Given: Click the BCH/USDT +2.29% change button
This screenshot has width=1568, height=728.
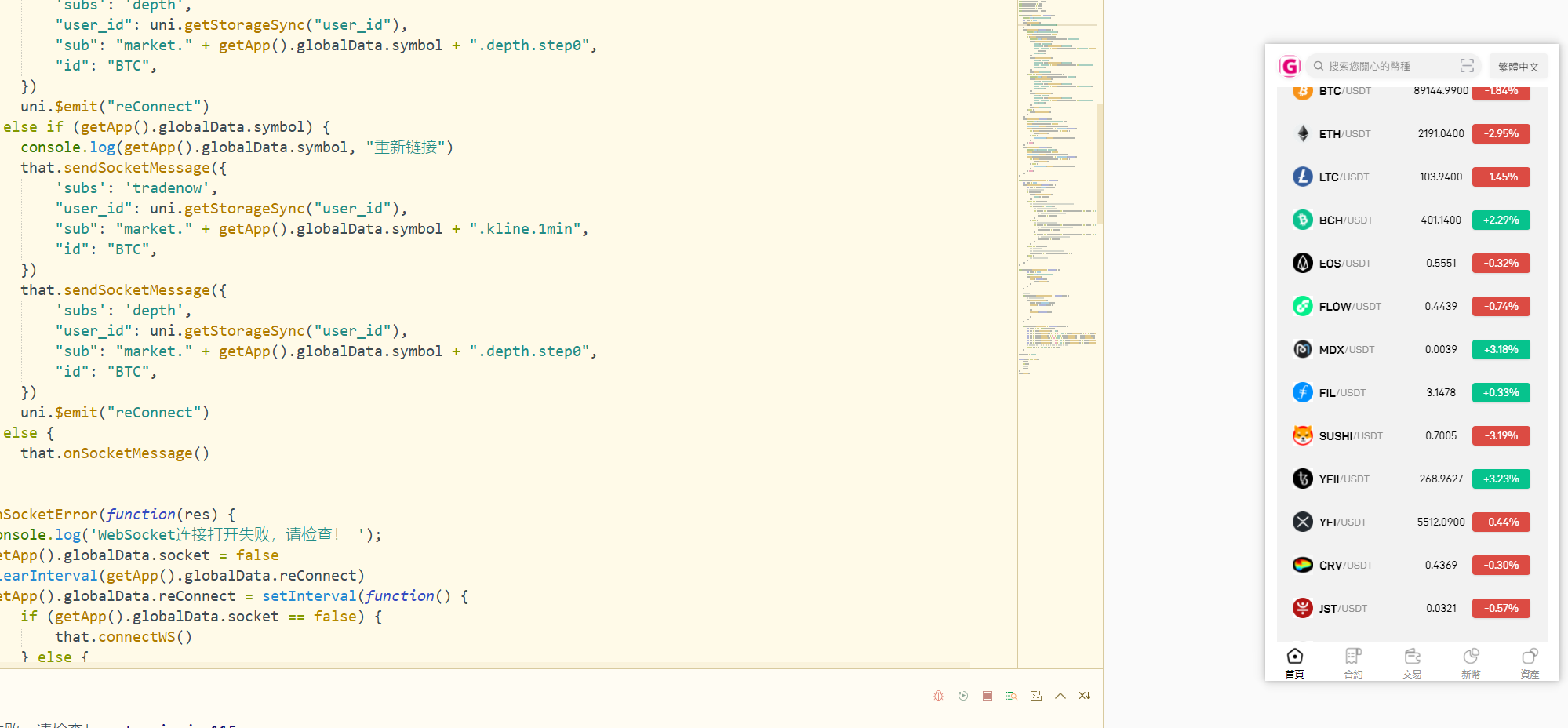Looking at the screenshot, I should [x=1501, y=220].
